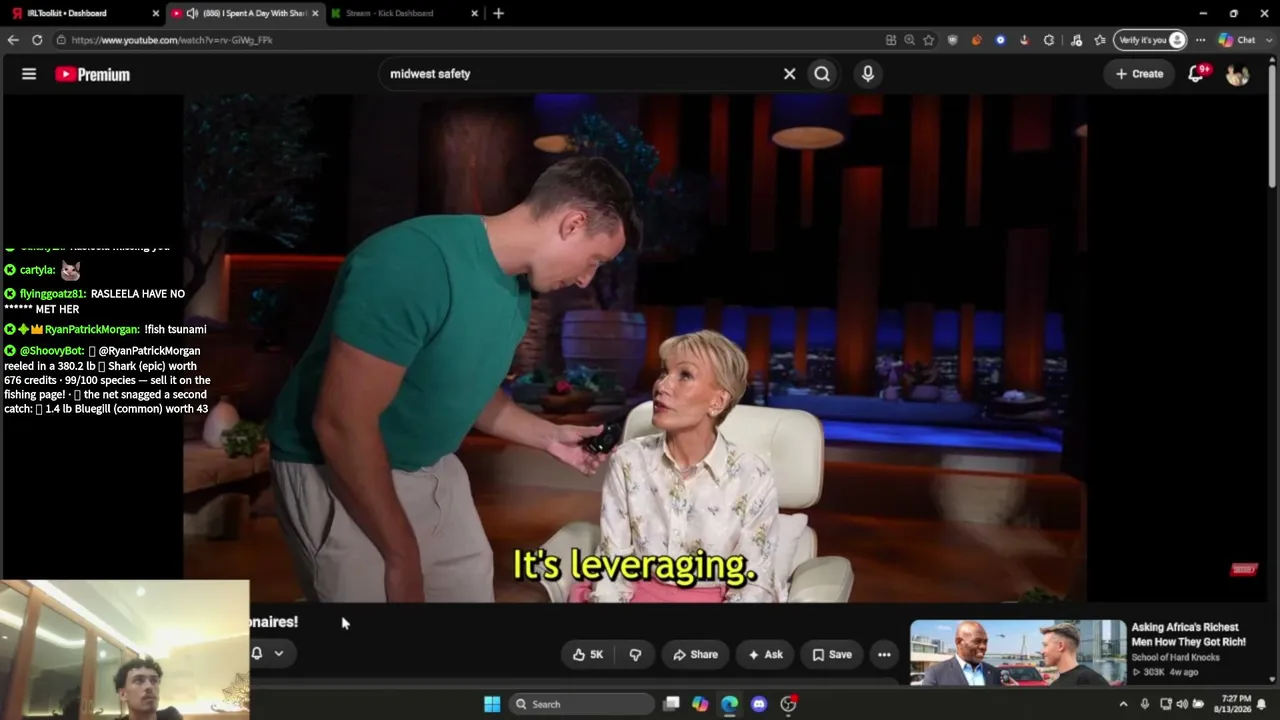Open YouTube notifications bell
Image resolution: width=1280 pixels, height=720 pixels.
1196,74
